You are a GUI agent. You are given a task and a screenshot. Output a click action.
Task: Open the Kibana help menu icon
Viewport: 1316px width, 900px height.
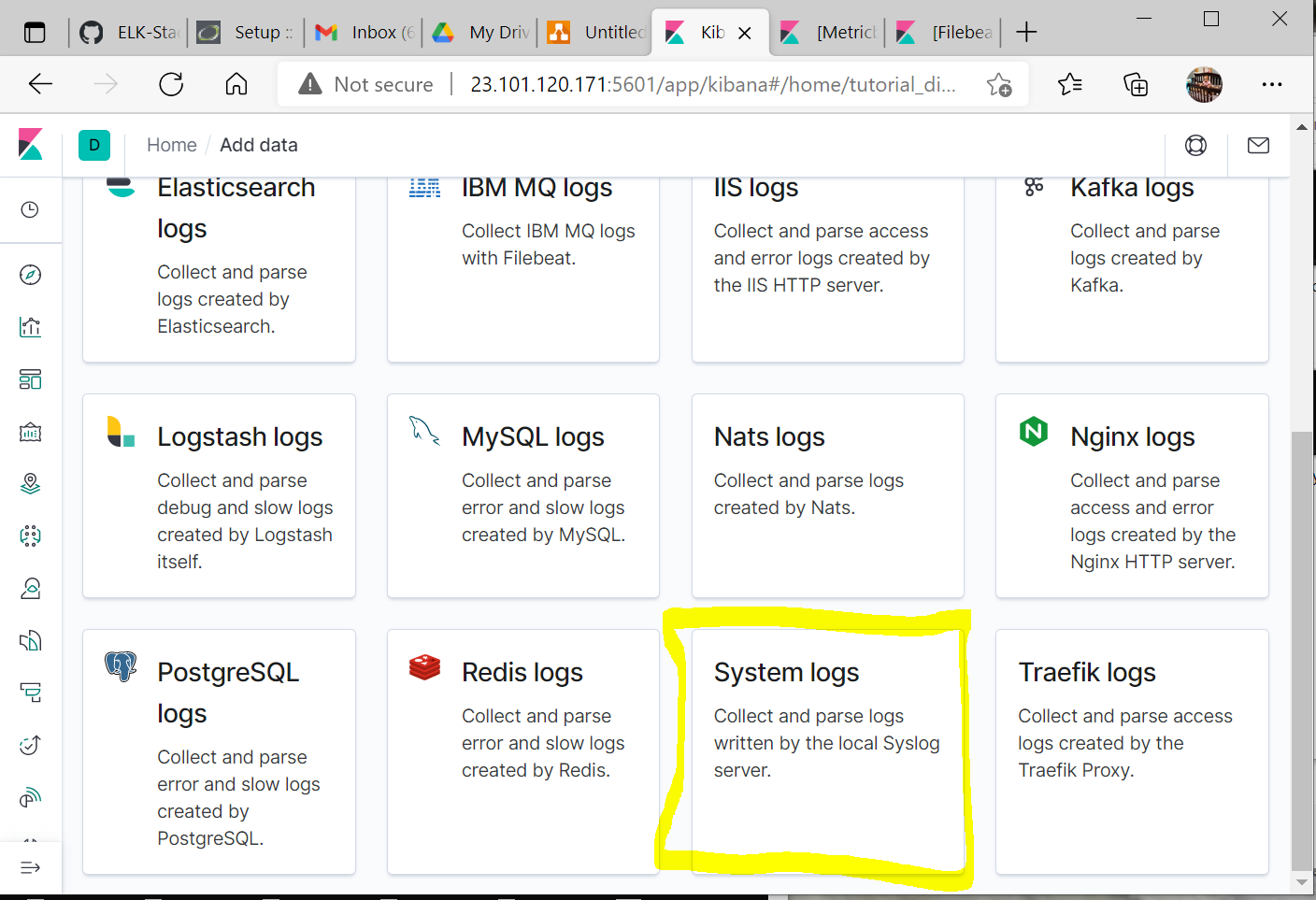pyautogui.click(x=1195, y=145)
